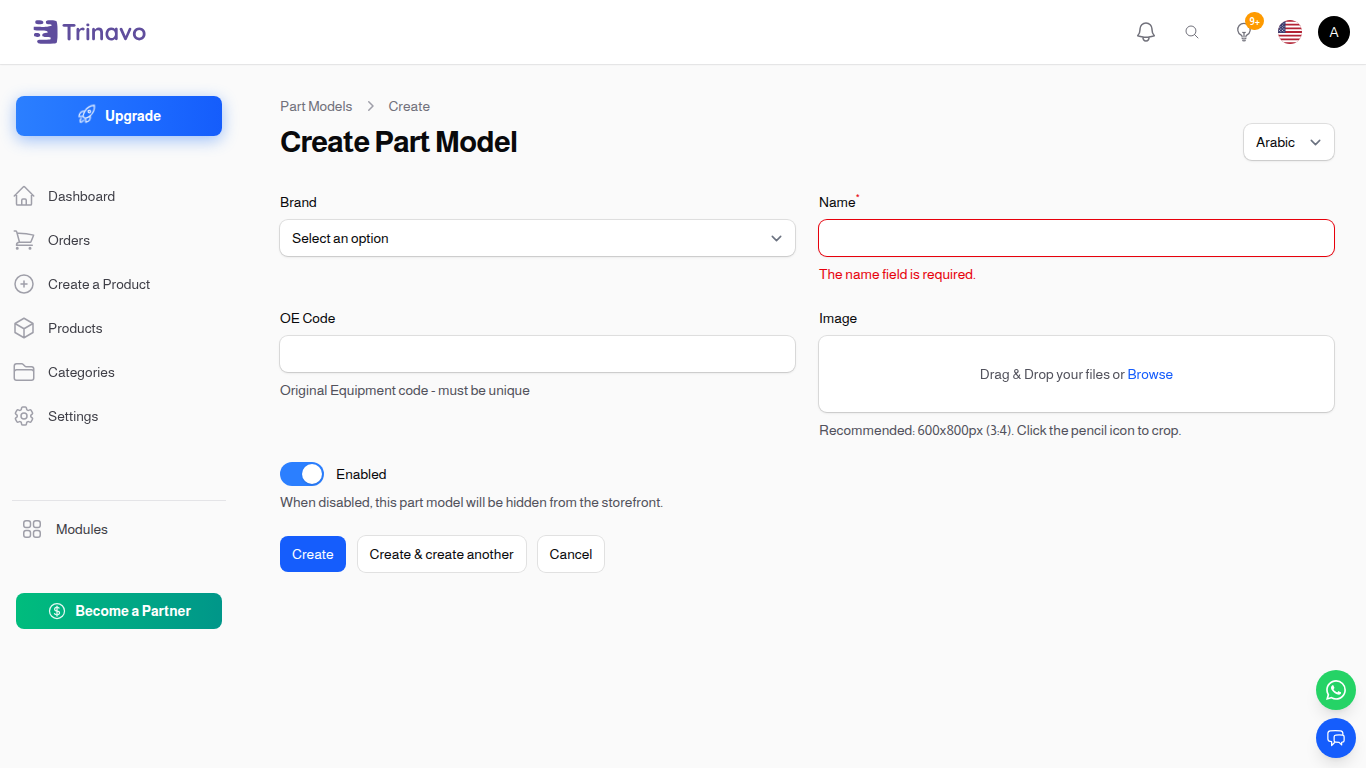Click Create & create another
This screenshot has width=1366, height=768.
tap(442, 554)
